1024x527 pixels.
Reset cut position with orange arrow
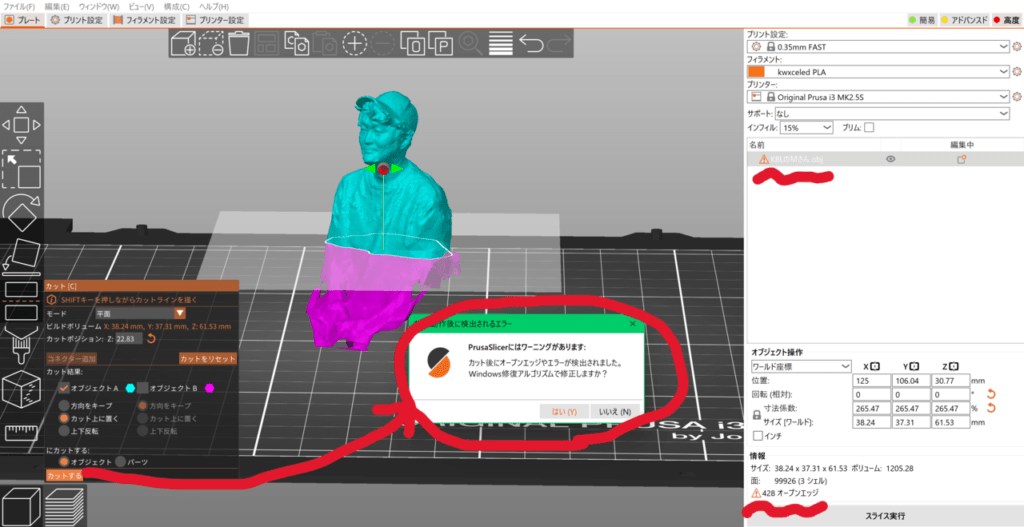click(x=151, y=338)
